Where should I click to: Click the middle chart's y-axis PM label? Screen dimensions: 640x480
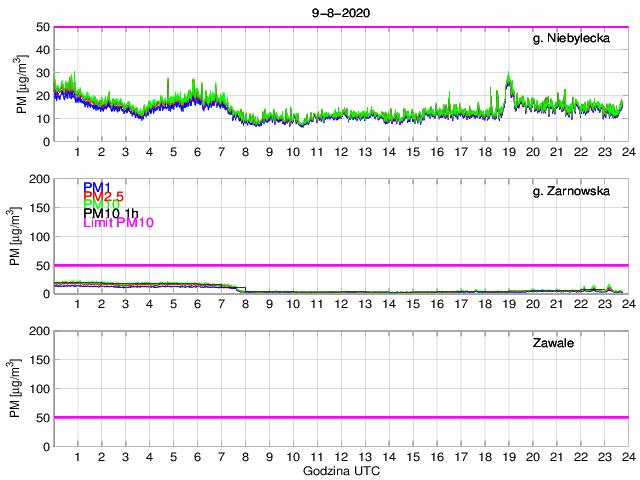(14, 236)
